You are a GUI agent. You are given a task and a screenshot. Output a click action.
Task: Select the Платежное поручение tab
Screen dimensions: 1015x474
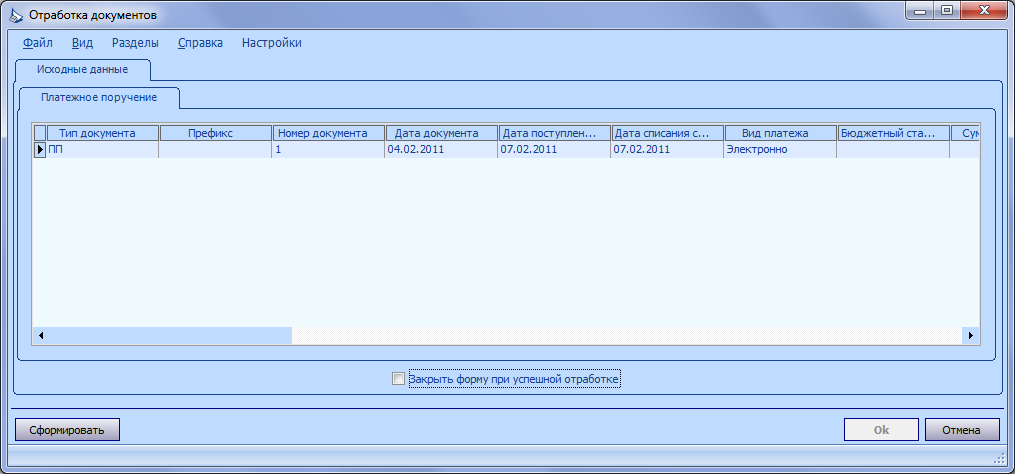coord(99,98)
